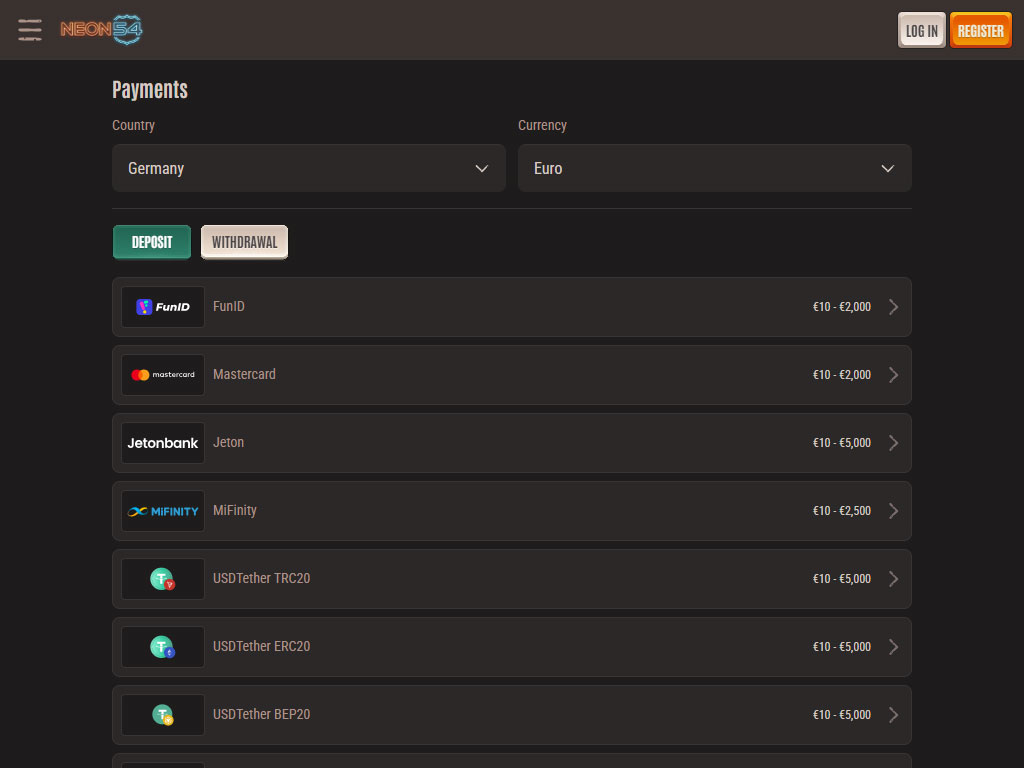Click the Payments page heading
Screen dimensions: 1024x768
coord(150,89)
